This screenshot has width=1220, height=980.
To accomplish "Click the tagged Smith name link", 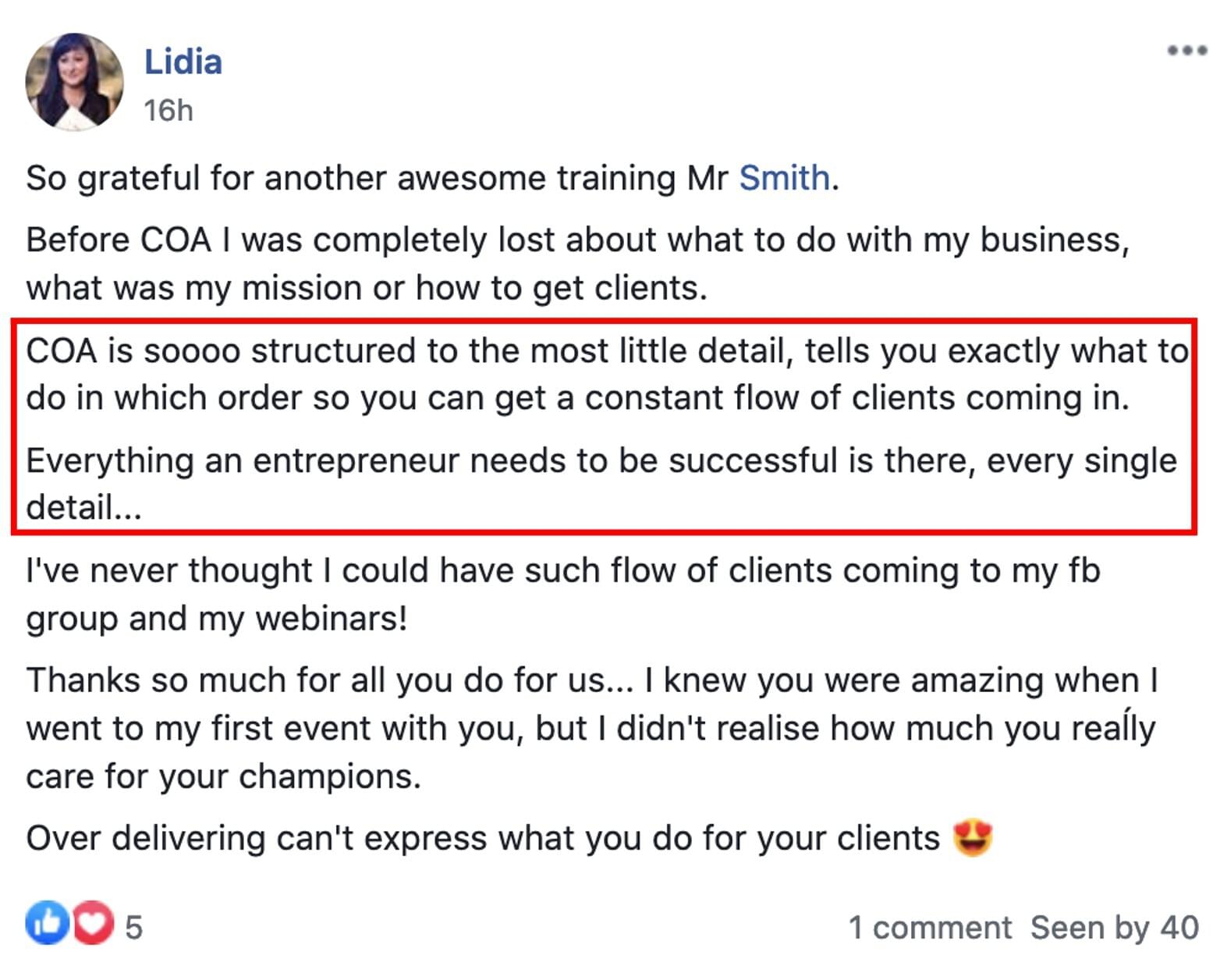I will click(x=784, y=178).
